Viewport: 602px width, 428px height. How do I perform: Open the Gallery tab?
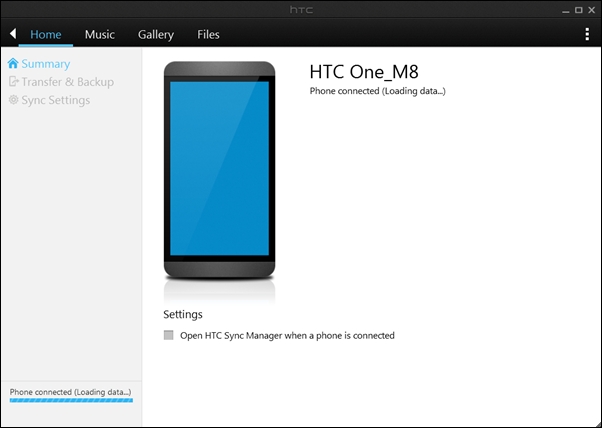click(156, 35)
